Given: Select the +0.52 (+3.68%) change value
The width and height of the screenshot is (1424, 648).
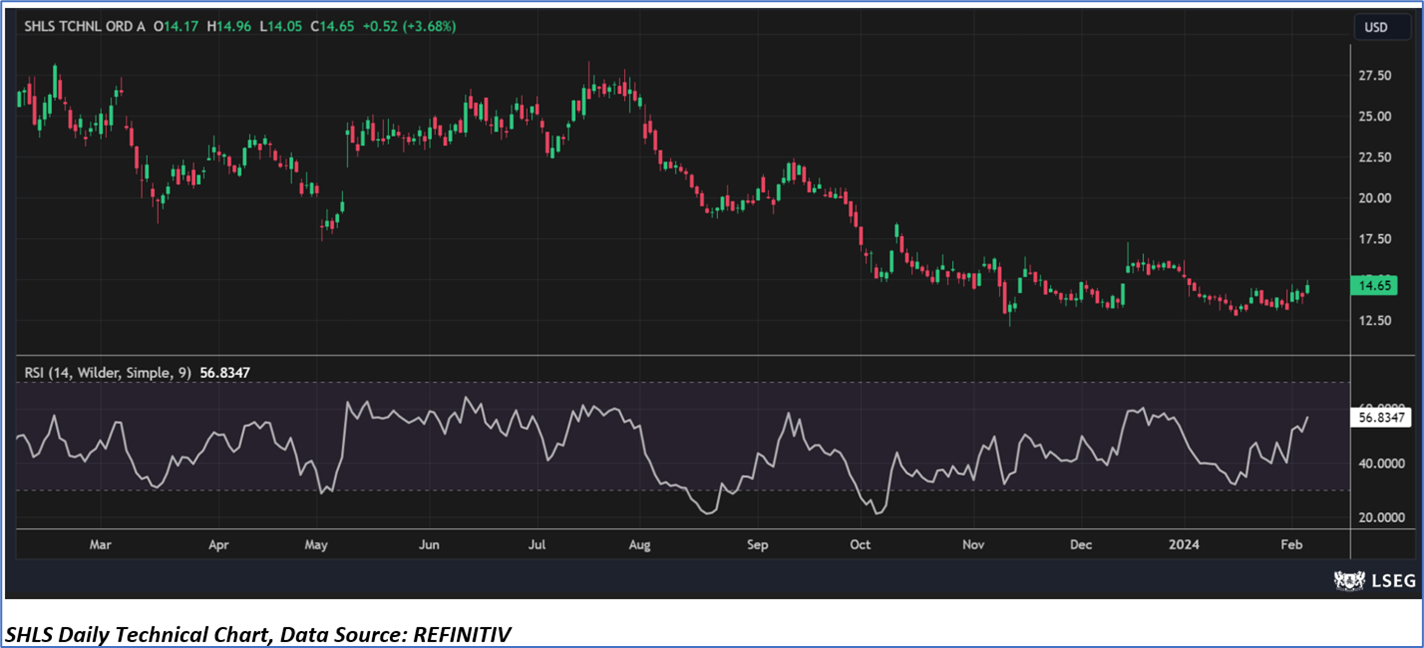Looking at the screenshot, I should (413, 27).
